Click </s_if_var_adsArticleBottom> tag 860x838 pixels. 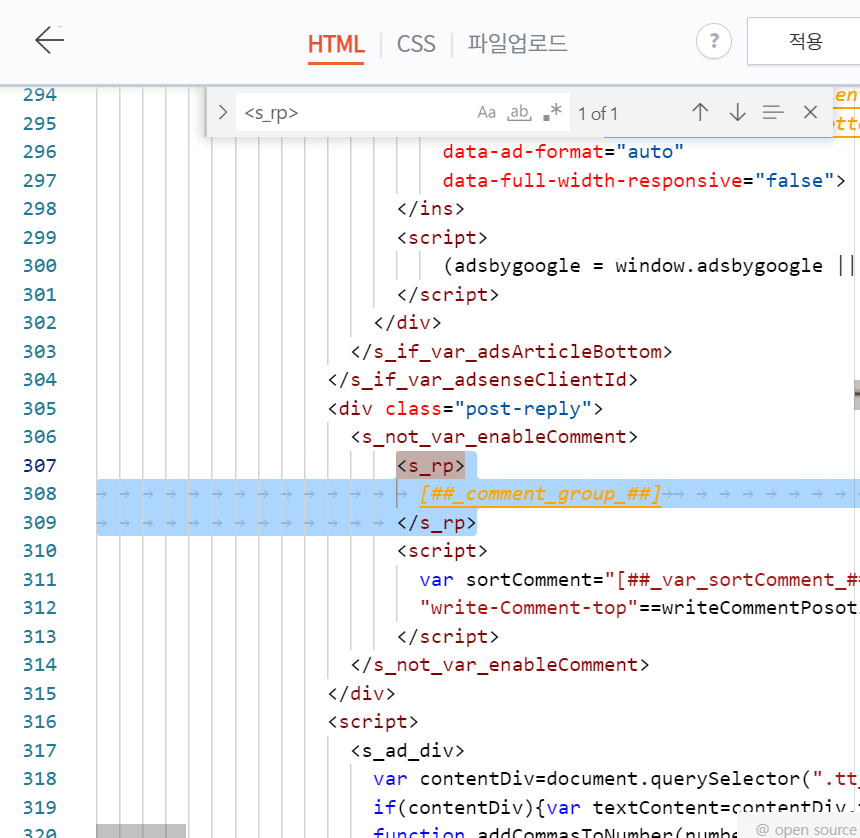pyautogui.click(x=512, y=352)
